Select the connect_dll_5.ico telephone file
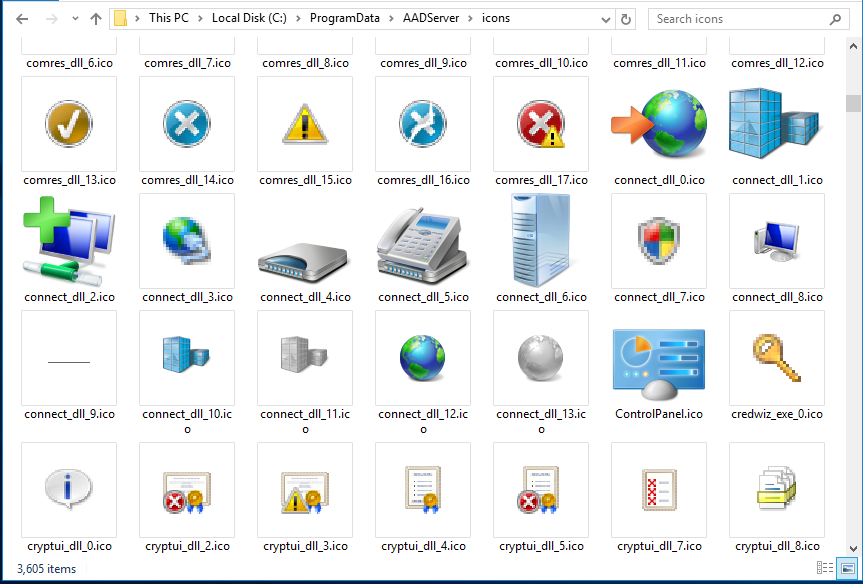This screenshot has width=863, height=584. pyautogui.click(x=423, y=242)
